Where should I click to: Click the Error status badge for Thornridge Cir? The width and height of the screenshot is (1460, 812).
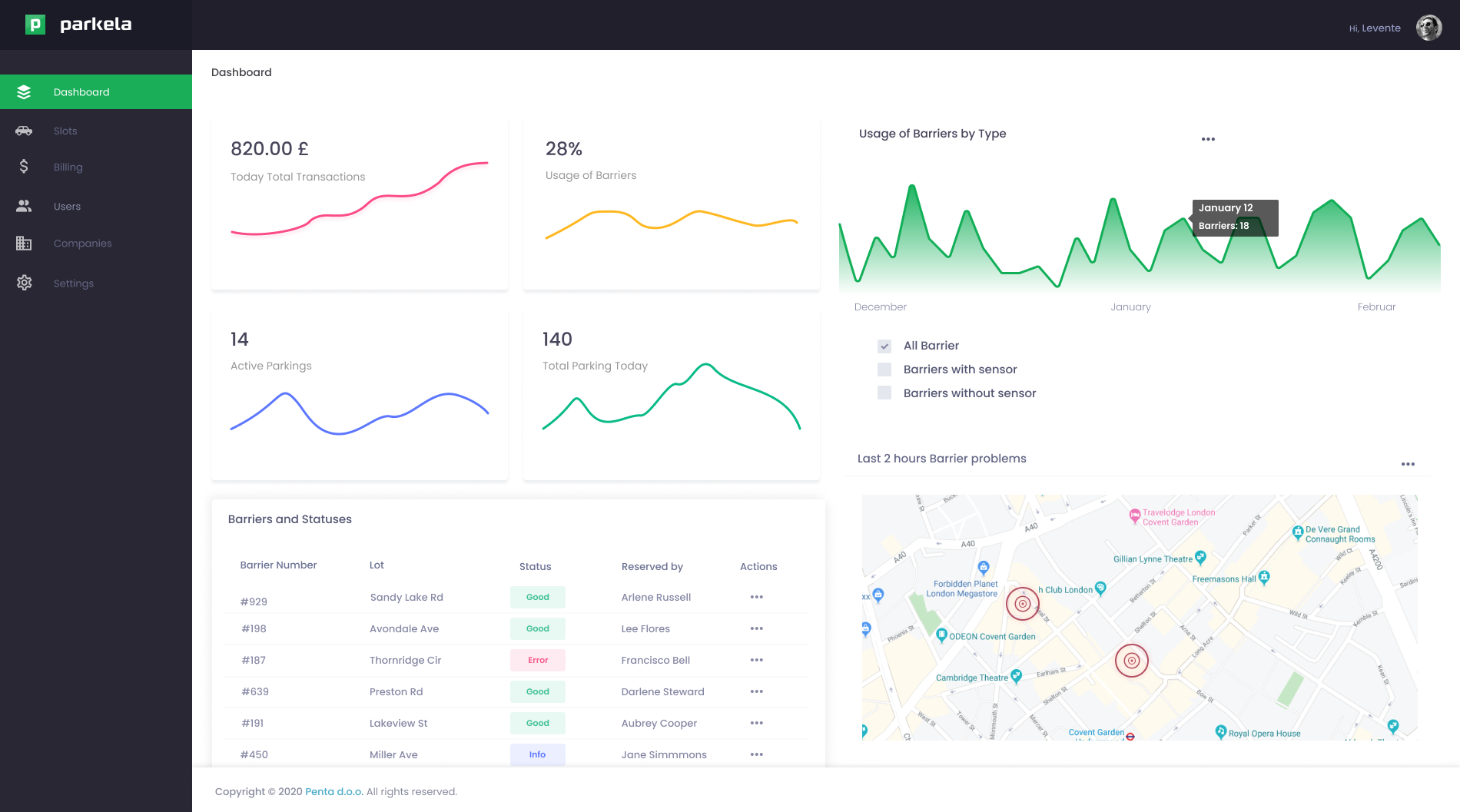(x=538, y=660)
